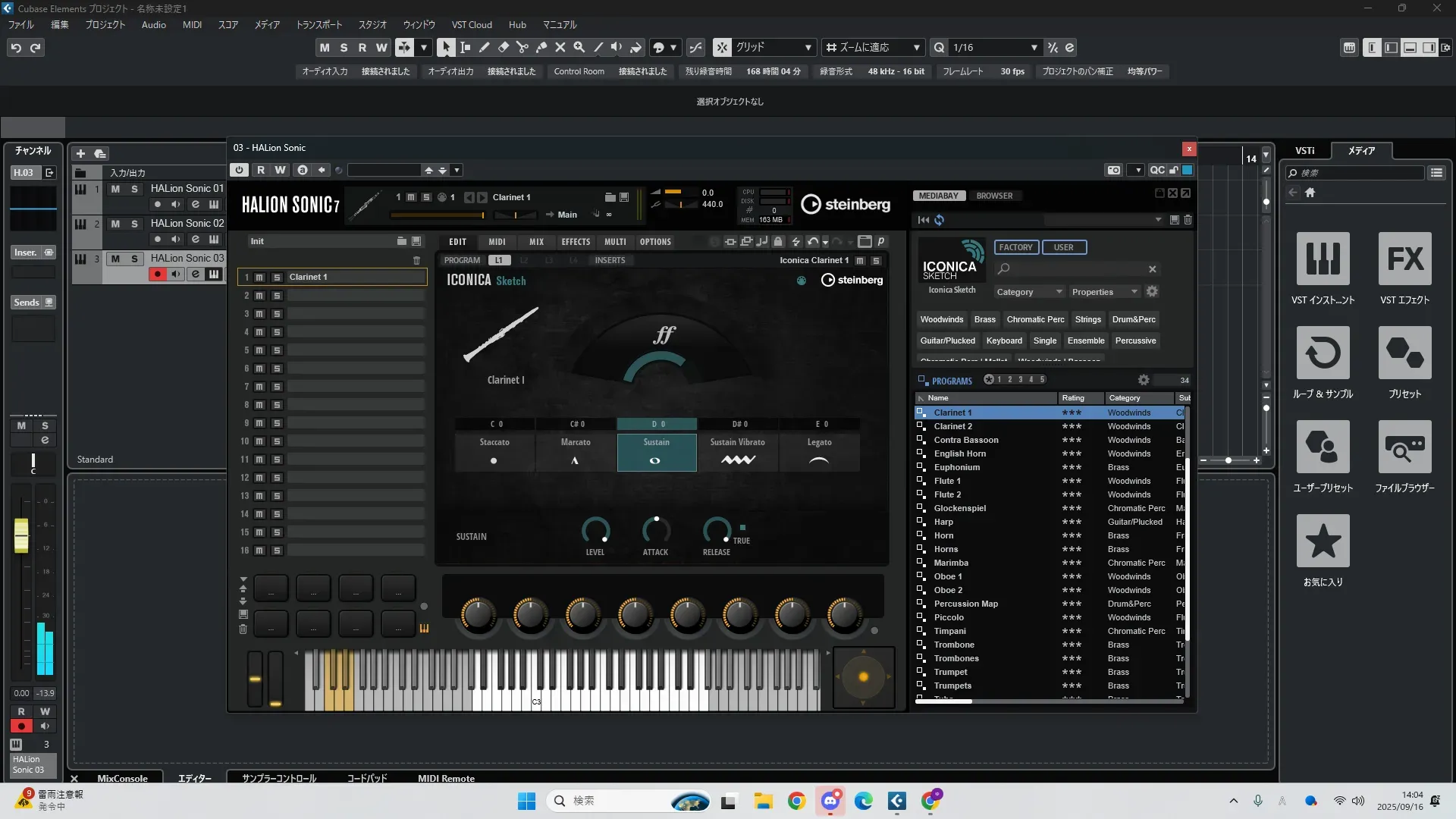Click the USER filter button in MediaBay
The image size is (1456, 819).
click(x=1063, y=247)
